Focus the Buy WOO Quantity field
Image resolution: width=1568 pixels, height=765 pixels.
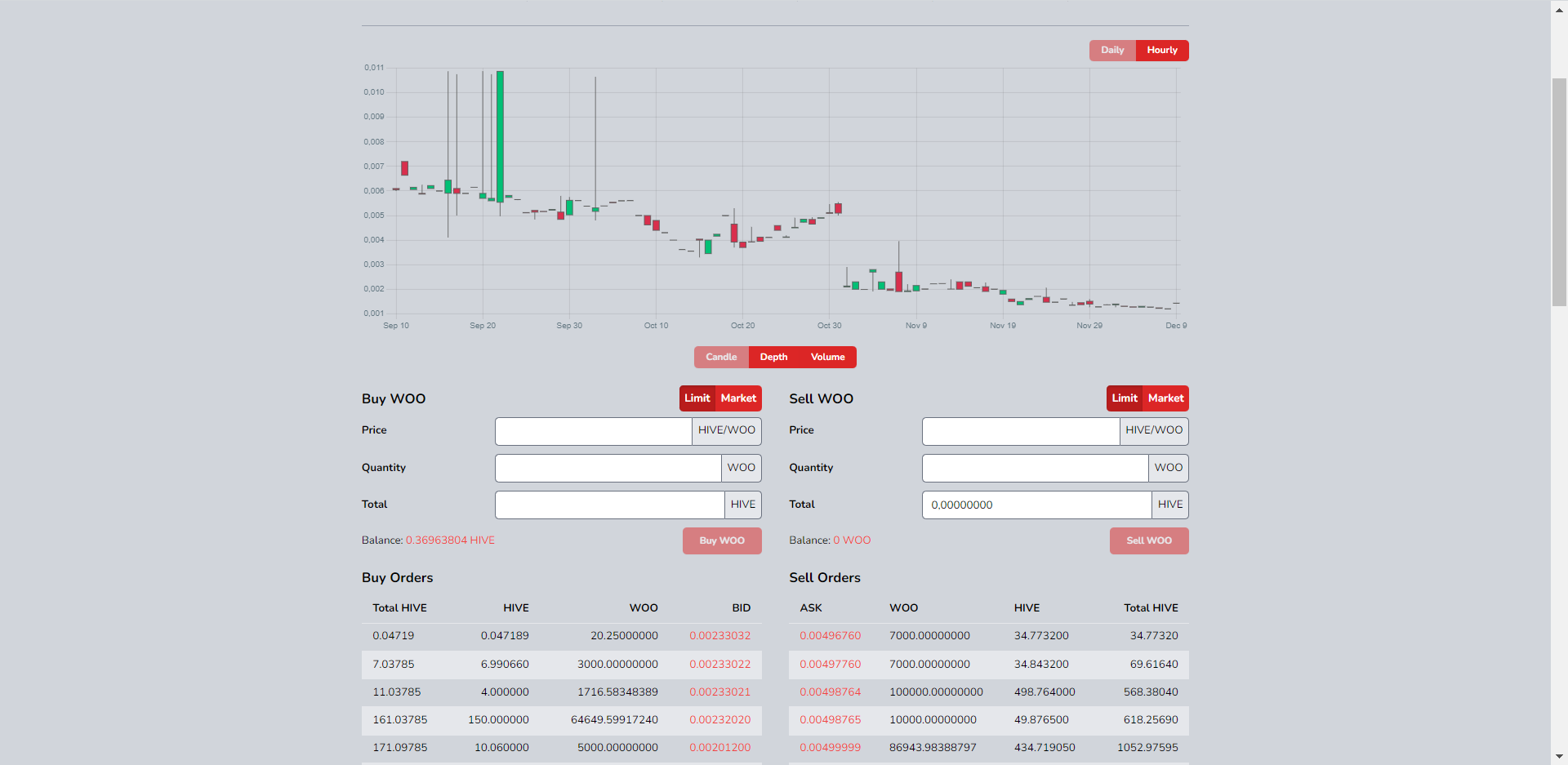pyautogui.click(x=608, y=468)
